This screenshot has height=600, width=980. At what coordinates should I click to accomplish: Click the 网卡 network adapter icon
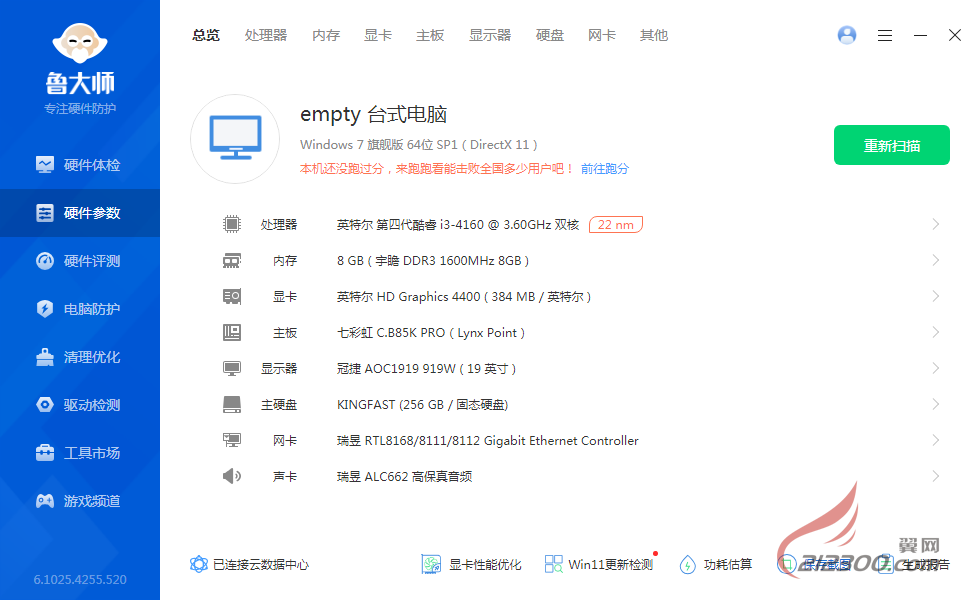point(232,441)
